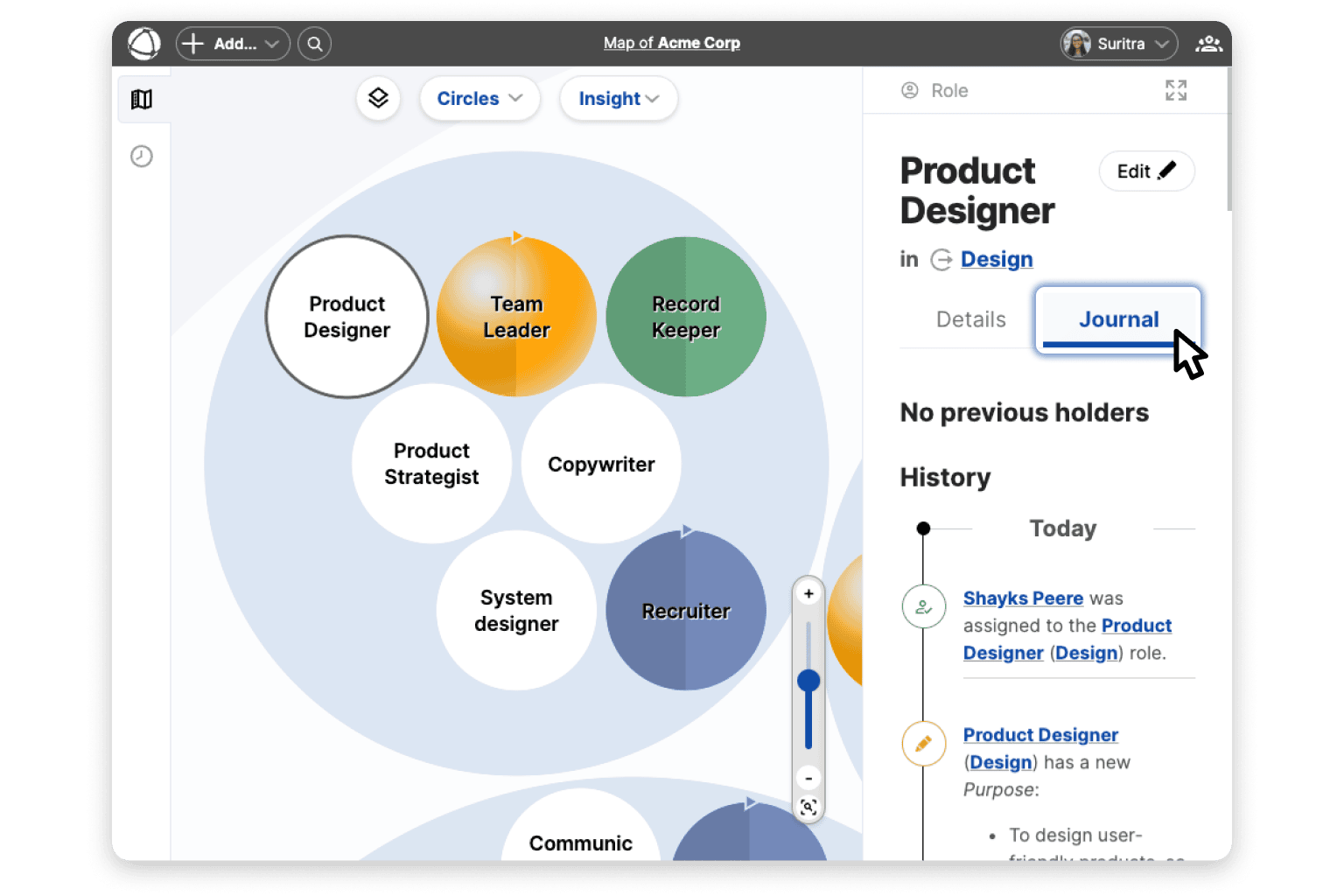Image resolution: width=1344 pixels, height=896 pixels.
Task: Click the 'History' heading
Action: click(946, 478)
